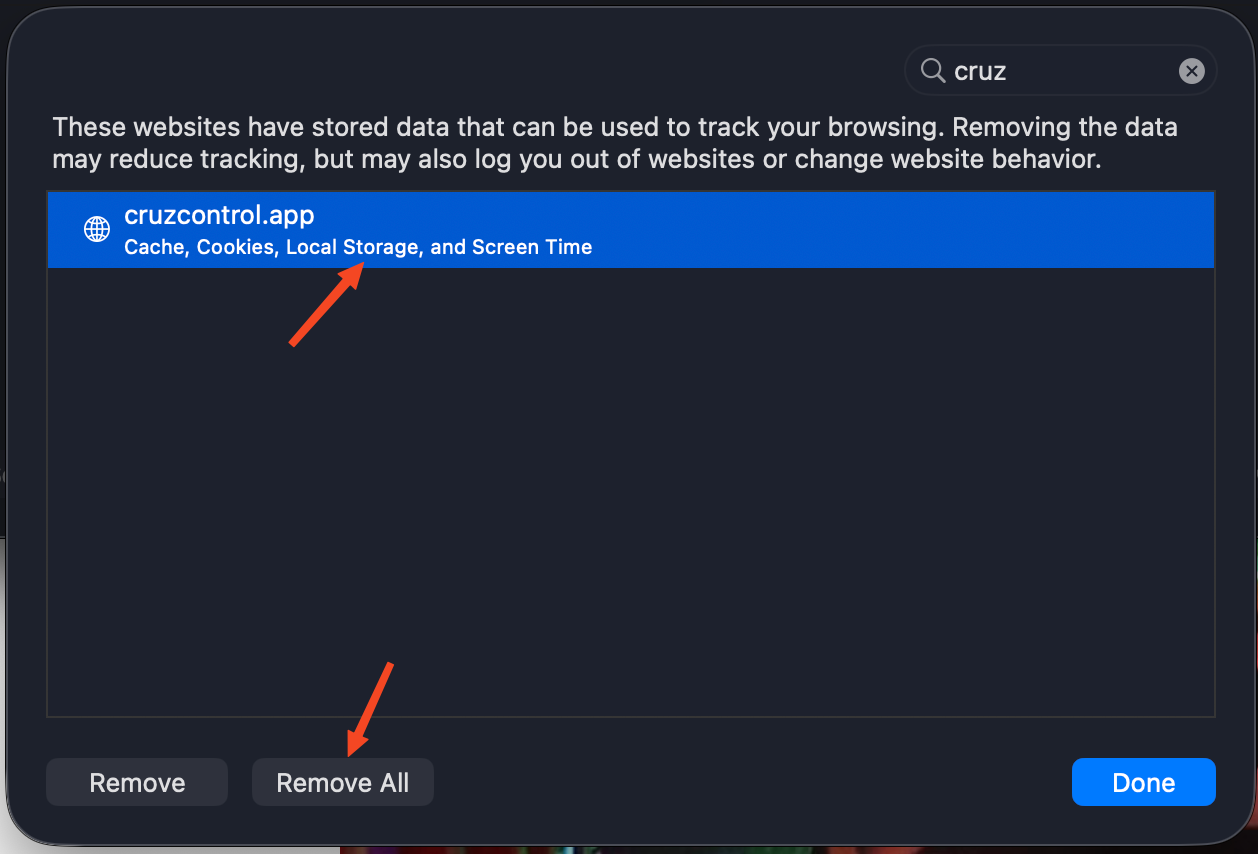The width and height of the screenshot is (1258, 854).
Task: Click the red arrow pointing to Local Storage
Action: click(323, 306)
